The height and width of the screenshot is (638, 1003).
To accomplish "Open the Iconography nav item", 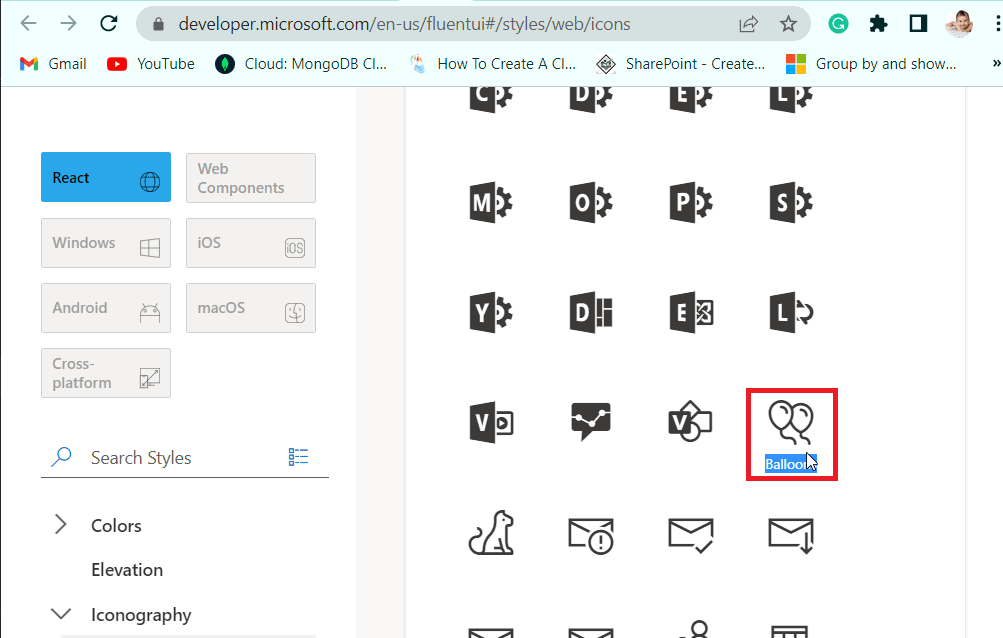I will pyautogui.click(x=141, y=615).
